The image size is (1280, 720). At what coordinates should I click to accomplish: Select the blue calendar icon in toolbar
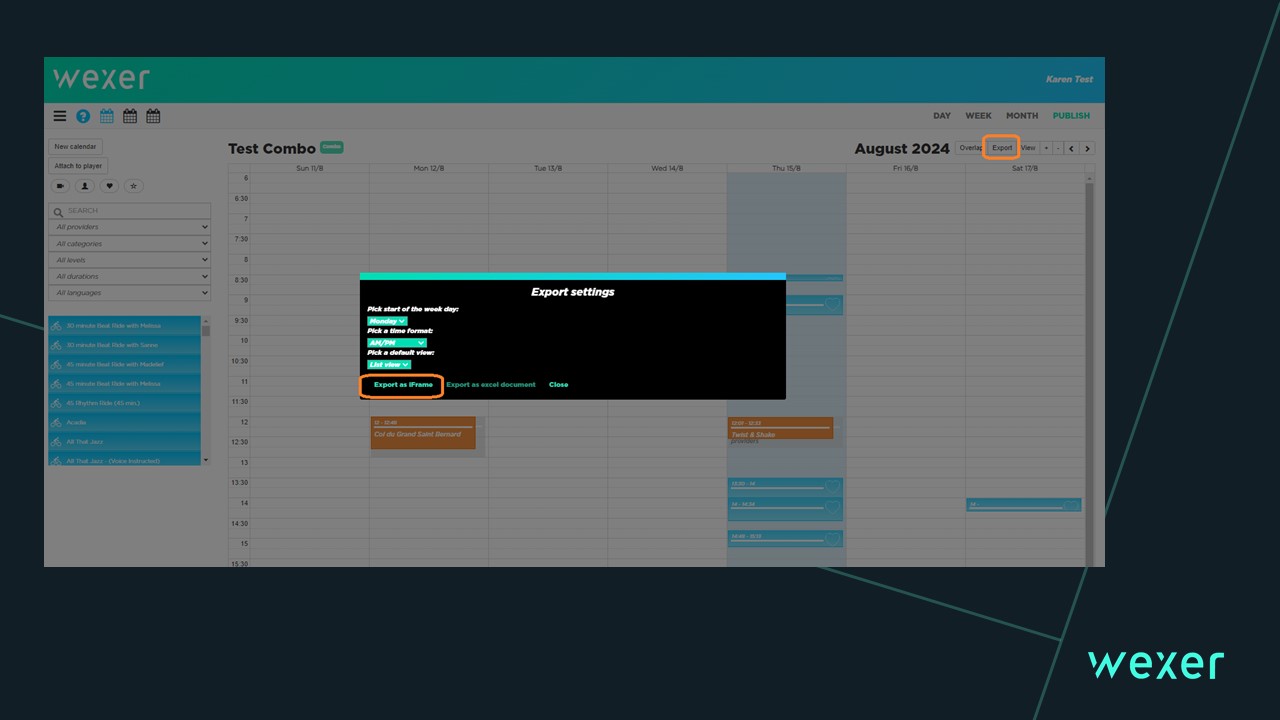coord(107,116)
